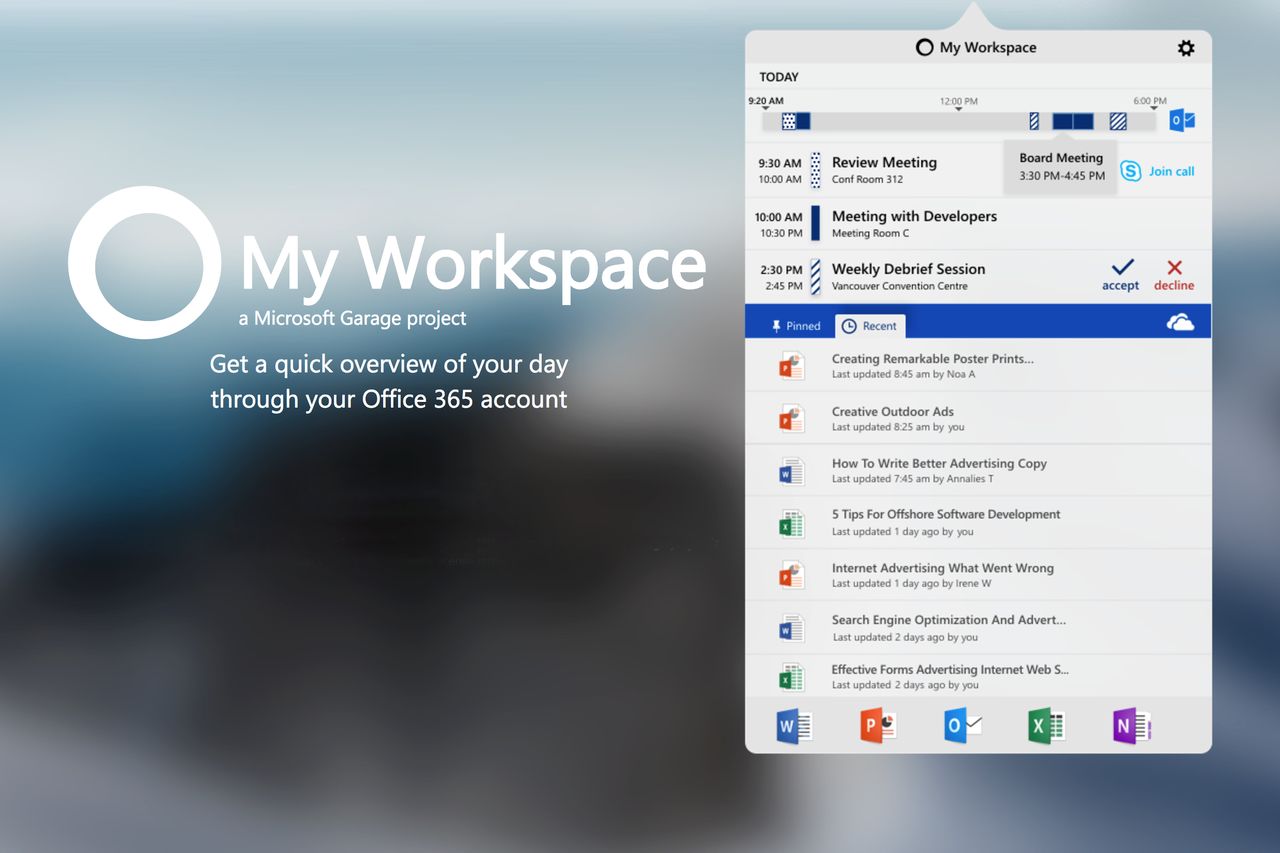Click the PowerPoint icon for Creating Remarkable Poster Prints

point(792,366)
